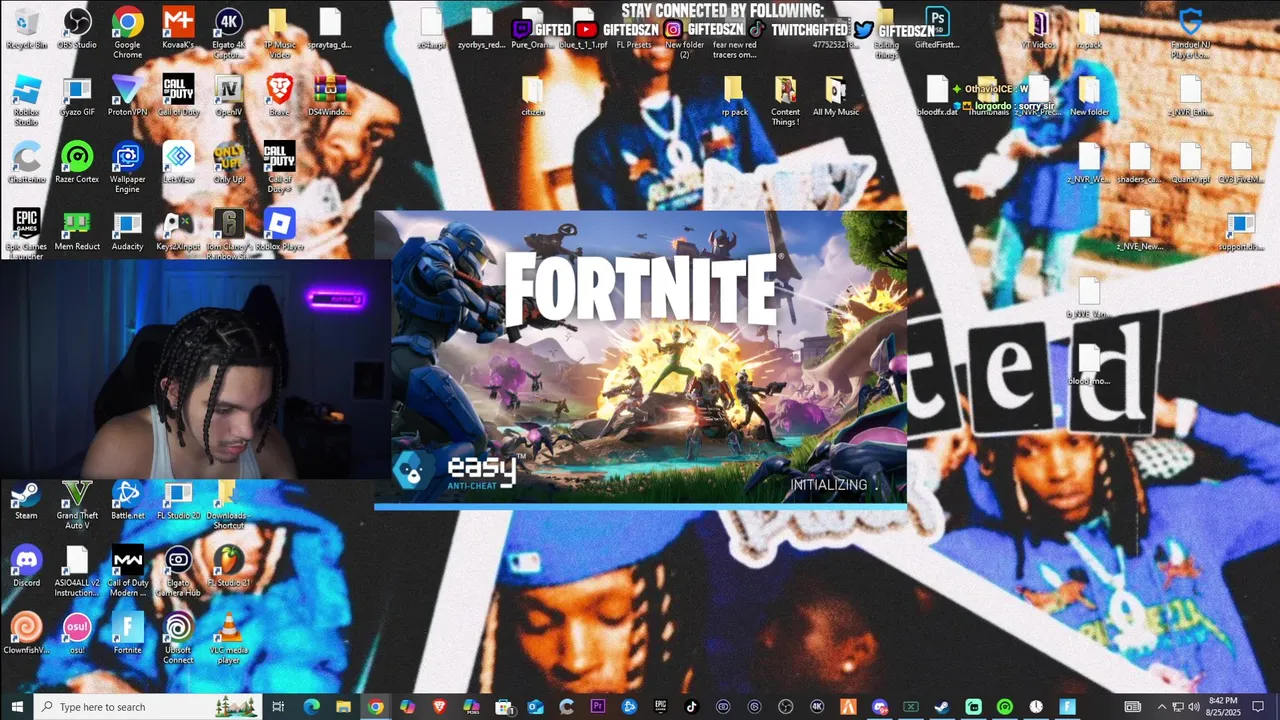Screen dimensions: 1280x720
Task: Open Premiere Pro from taskbar
Action: pyautogui.click(x=598, y=707)
